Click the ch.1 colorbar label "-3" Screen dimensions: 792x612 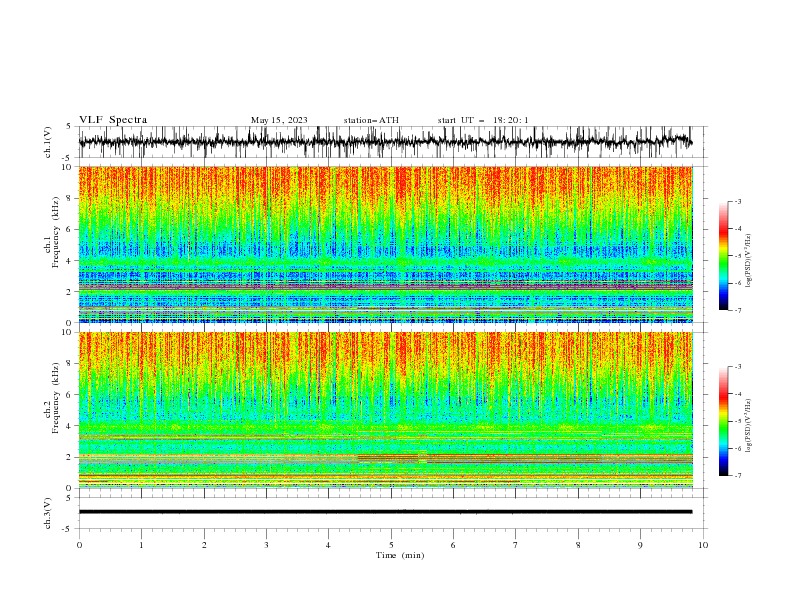pyautogui.click(x=737, y=201)
